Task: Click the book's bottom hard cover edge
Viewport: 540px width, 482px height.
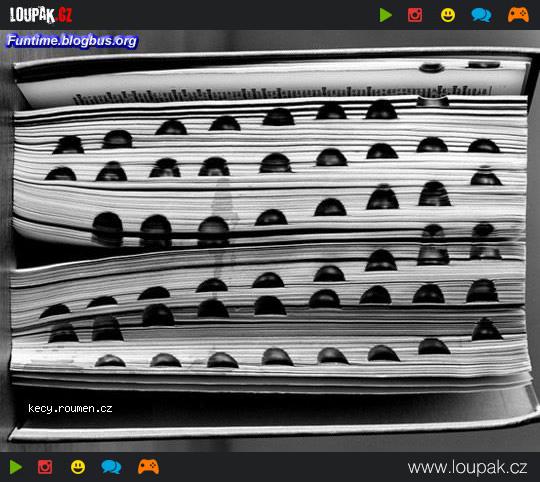Action: click(x=272, y=430)
